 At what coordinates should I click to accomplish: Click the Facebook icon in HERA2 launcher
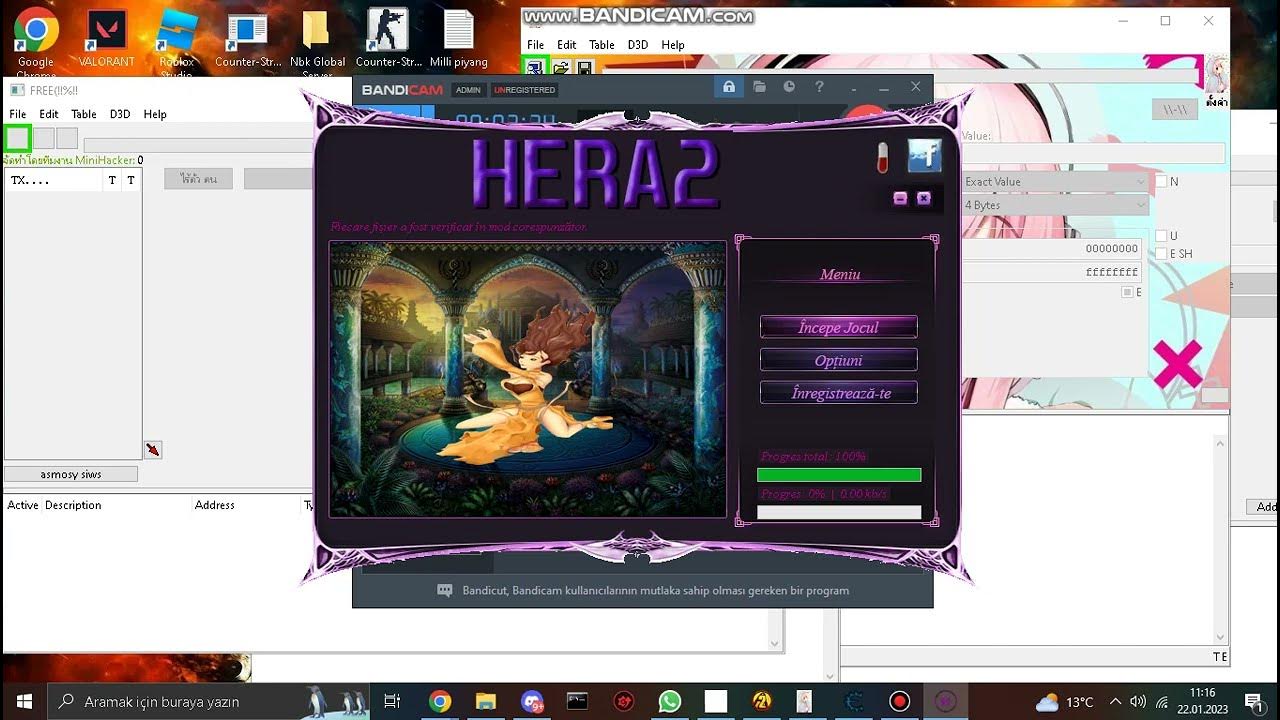(924, 156)
